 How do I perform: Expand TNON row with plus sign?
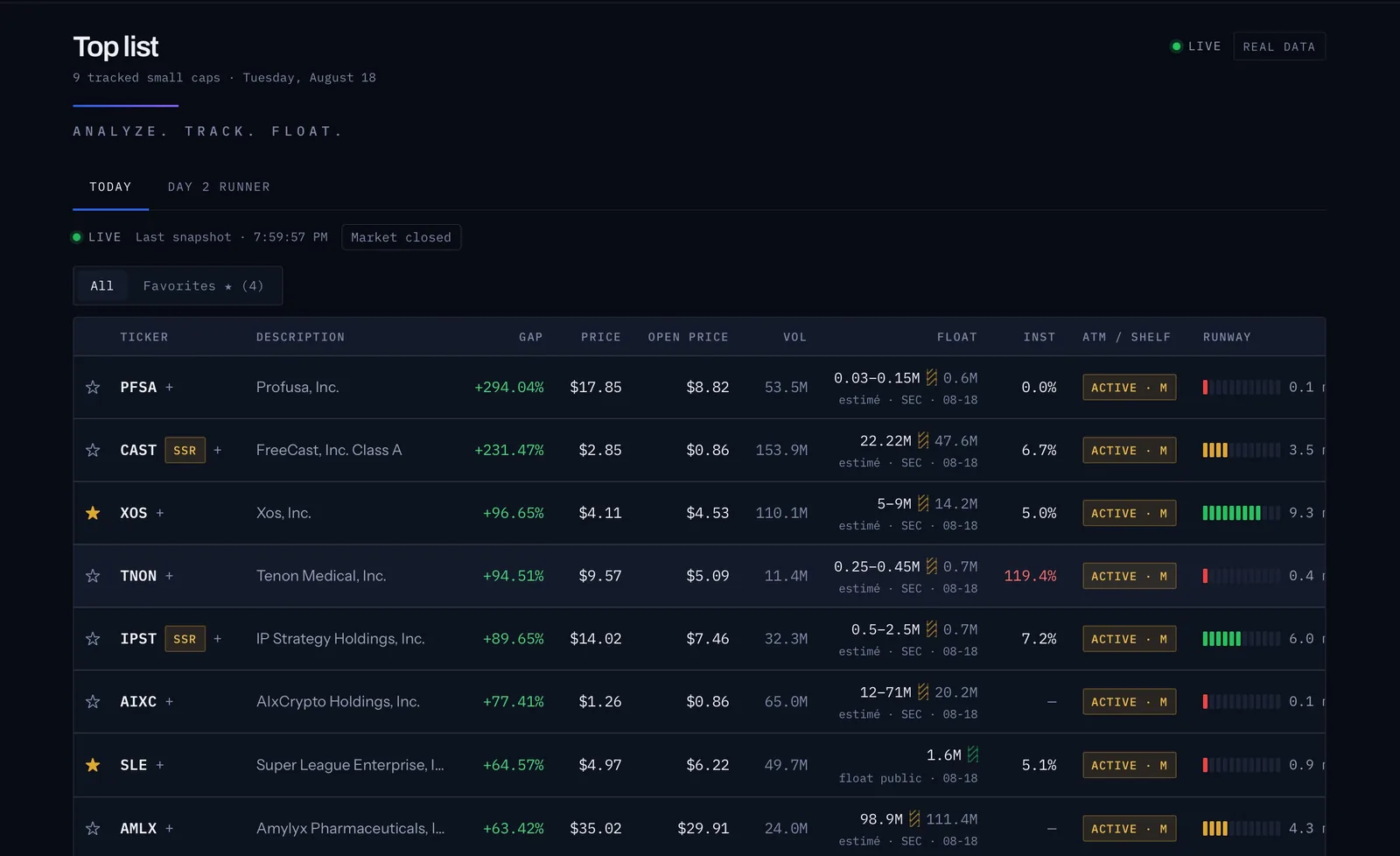point(170,576)
